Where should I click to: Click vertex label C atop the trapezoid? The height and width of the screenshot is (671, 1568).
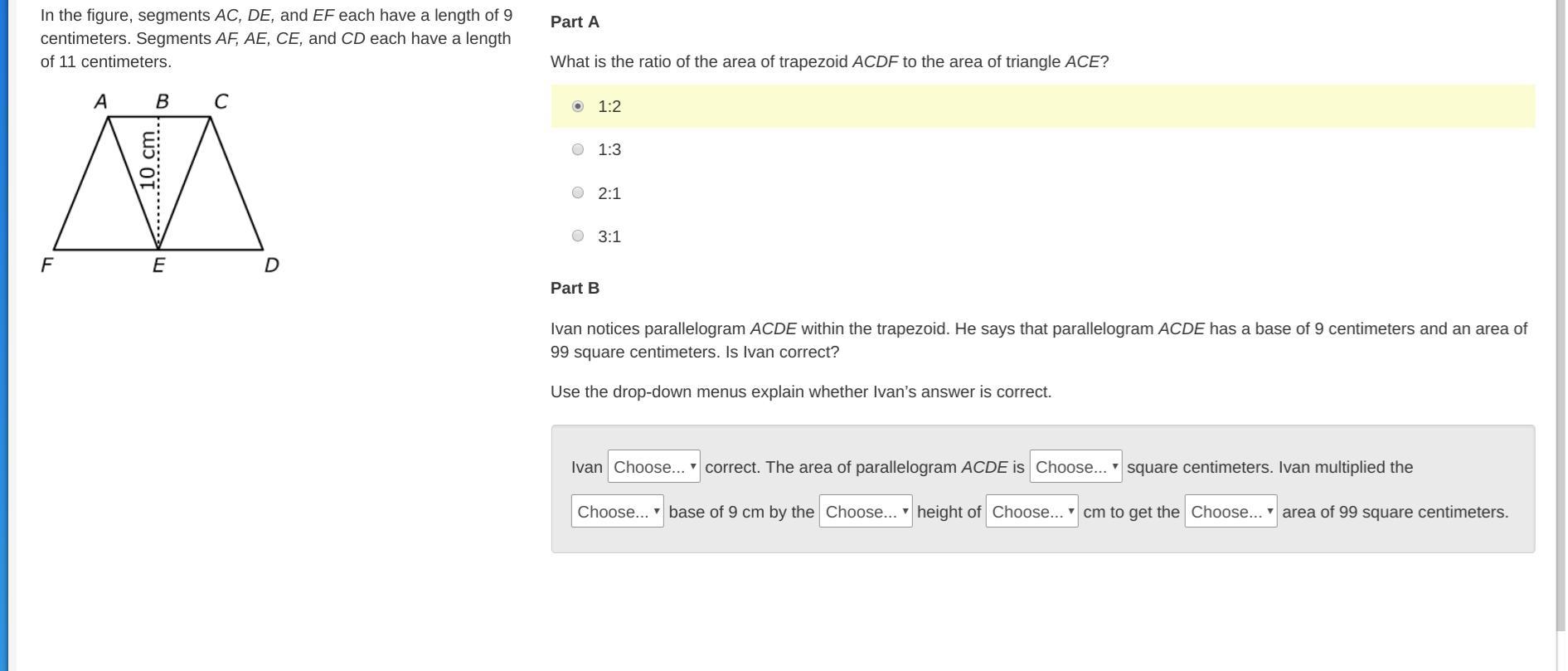tap(221, 101)
